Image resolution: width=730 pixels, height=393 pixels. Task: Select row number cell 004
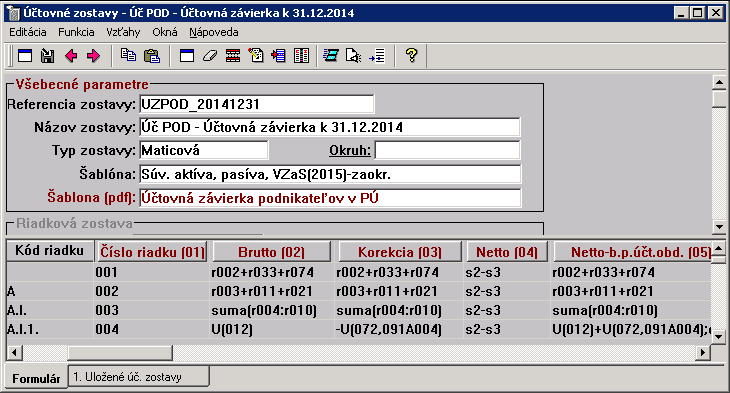(151, 329)
